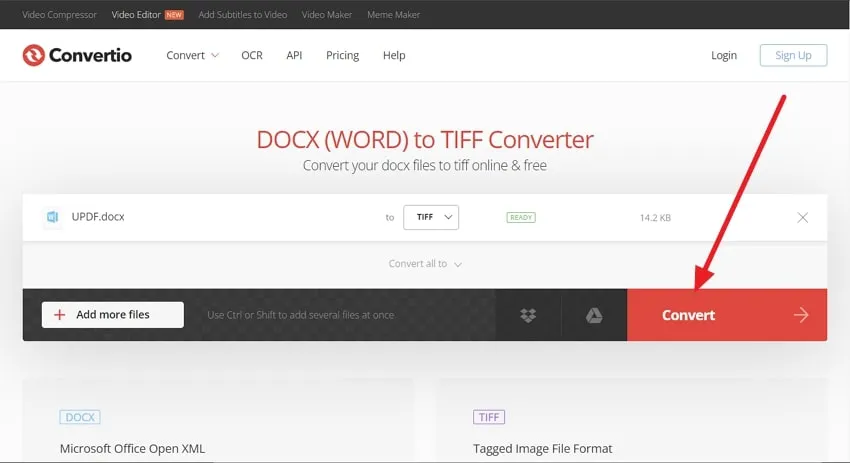Open the Convert navigation menu

[x=192, y=55]
